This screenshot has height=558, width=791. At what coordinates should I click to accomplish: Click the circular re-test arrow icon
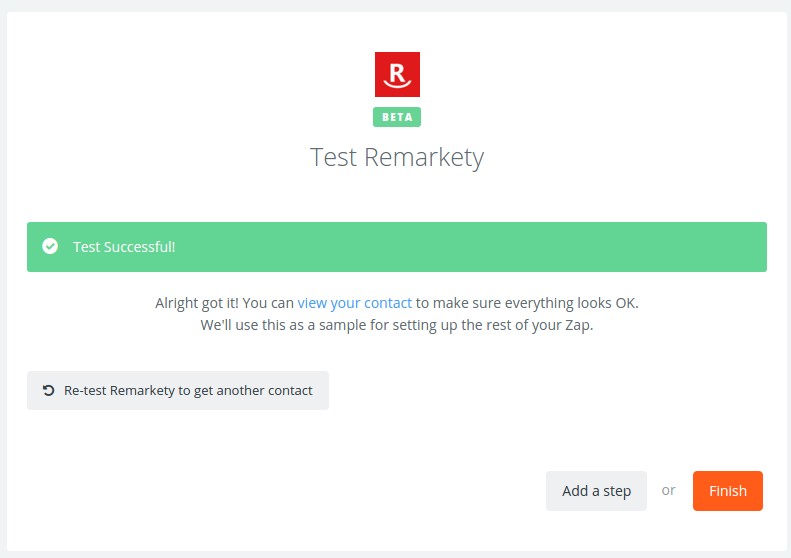pos(48,390)
